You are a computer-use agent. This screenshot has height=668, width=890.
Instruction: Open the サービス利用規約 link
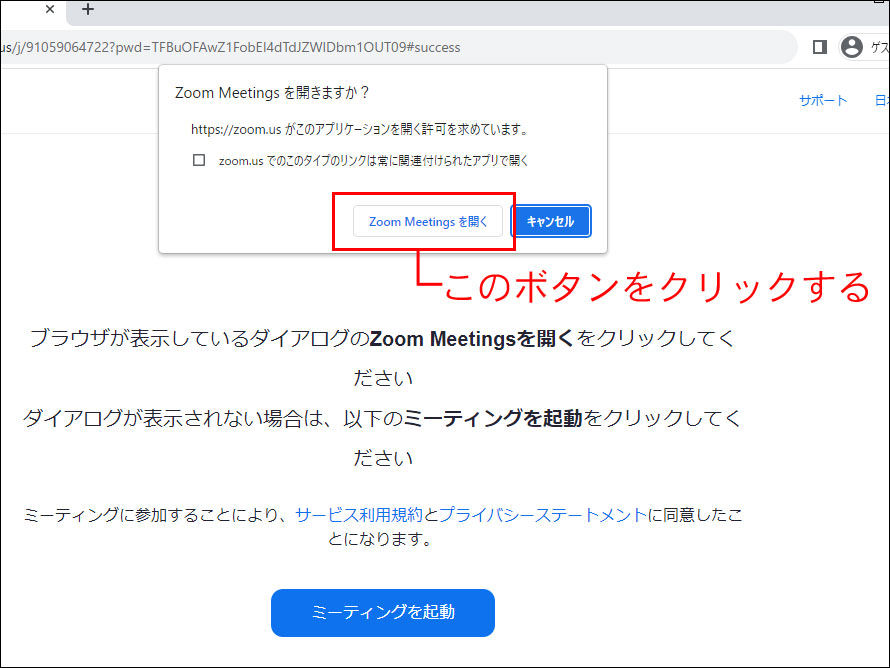pos(359,515)
